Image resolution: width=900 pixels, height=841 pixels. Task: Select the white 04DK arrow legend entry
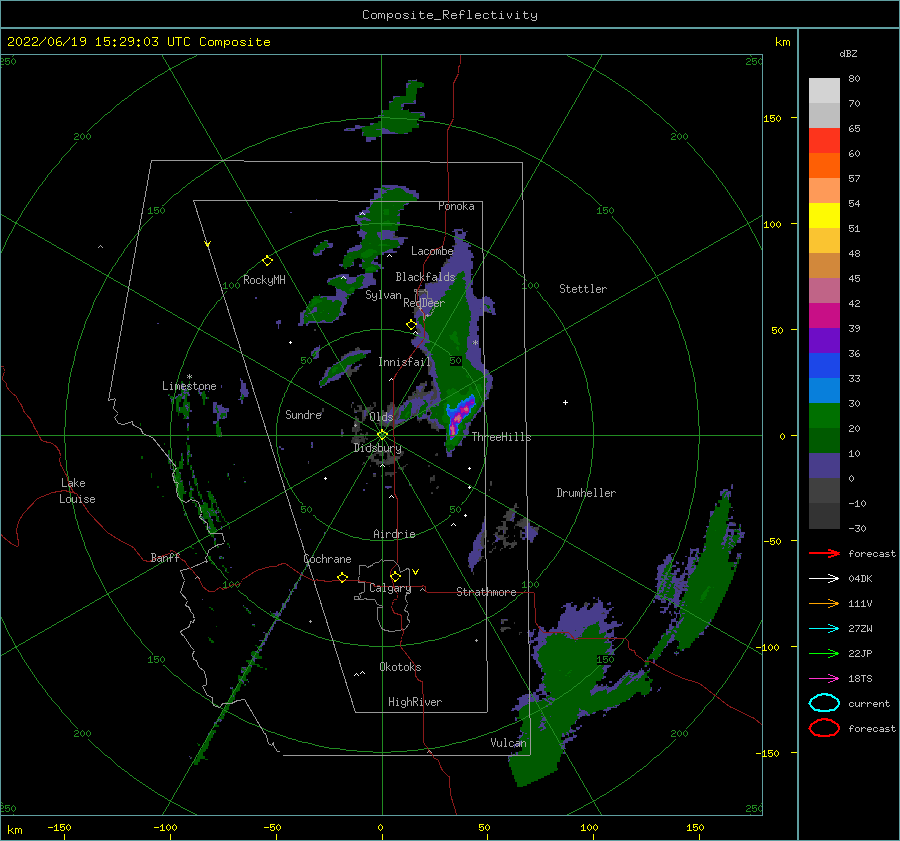824,578
